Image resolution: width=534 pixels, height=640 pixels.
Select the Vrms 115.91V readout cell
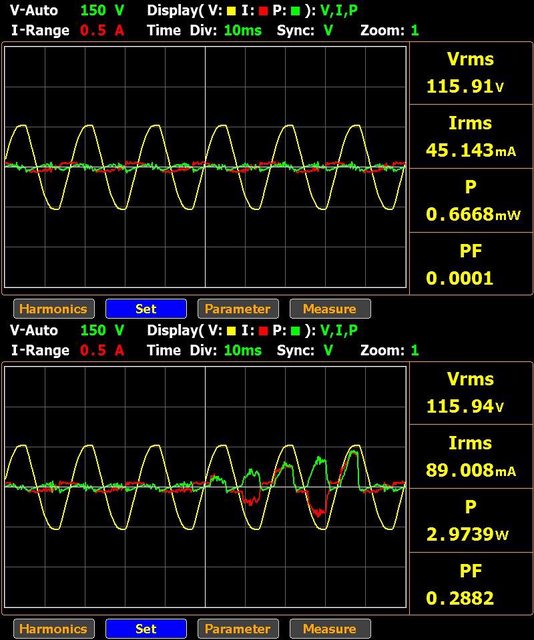(x=471, y=73)
